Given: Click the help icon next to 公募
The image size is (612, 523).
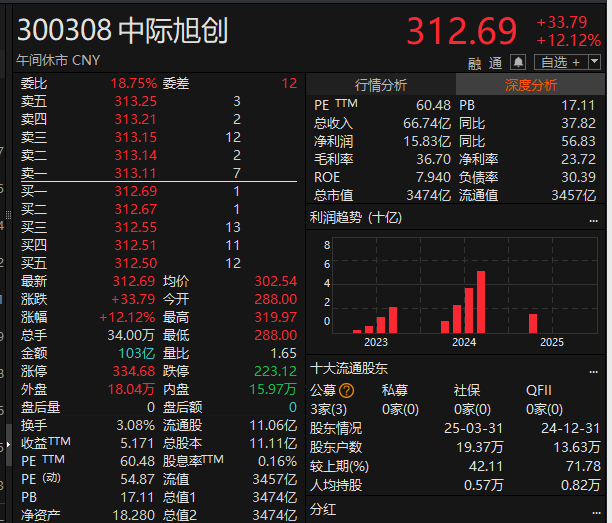Looking at the screenshot, I should tap(347, 390).
